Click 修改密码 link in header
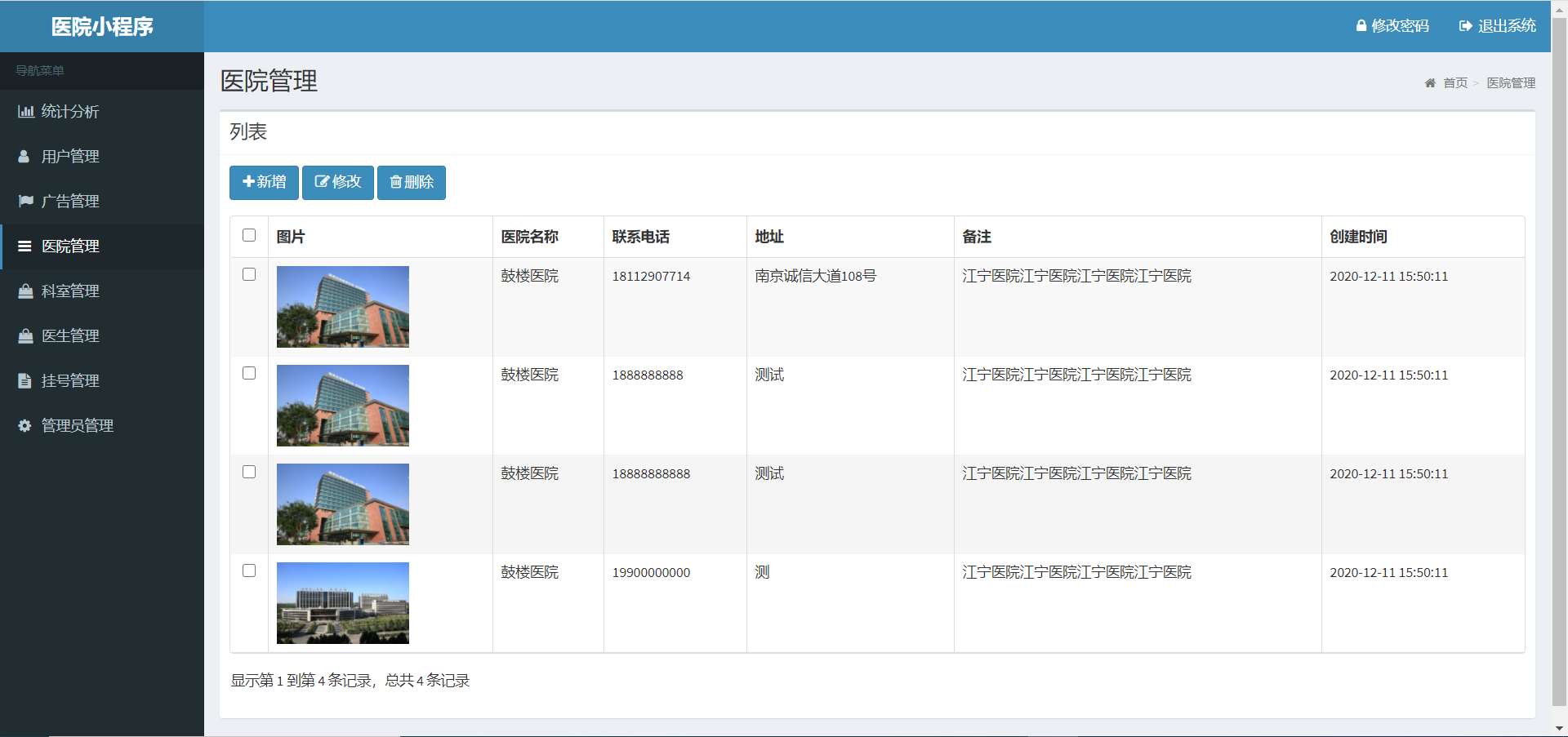Viewport: 1568px width, 737px height. 1392,26
